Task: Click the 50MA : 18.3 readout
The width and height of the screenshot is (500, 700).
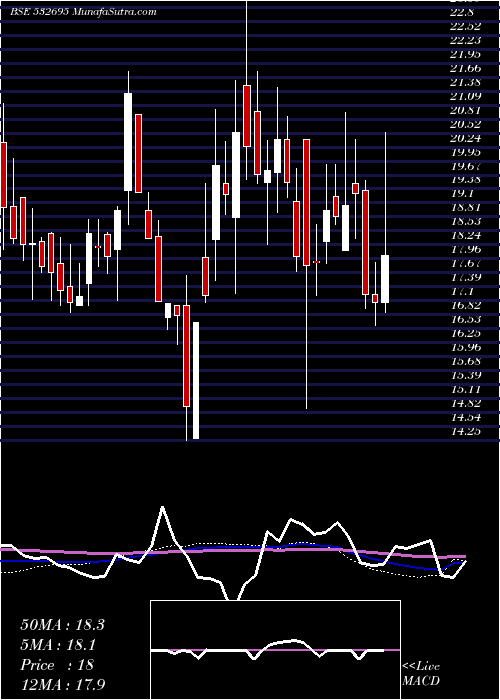Action: point(62,625)
